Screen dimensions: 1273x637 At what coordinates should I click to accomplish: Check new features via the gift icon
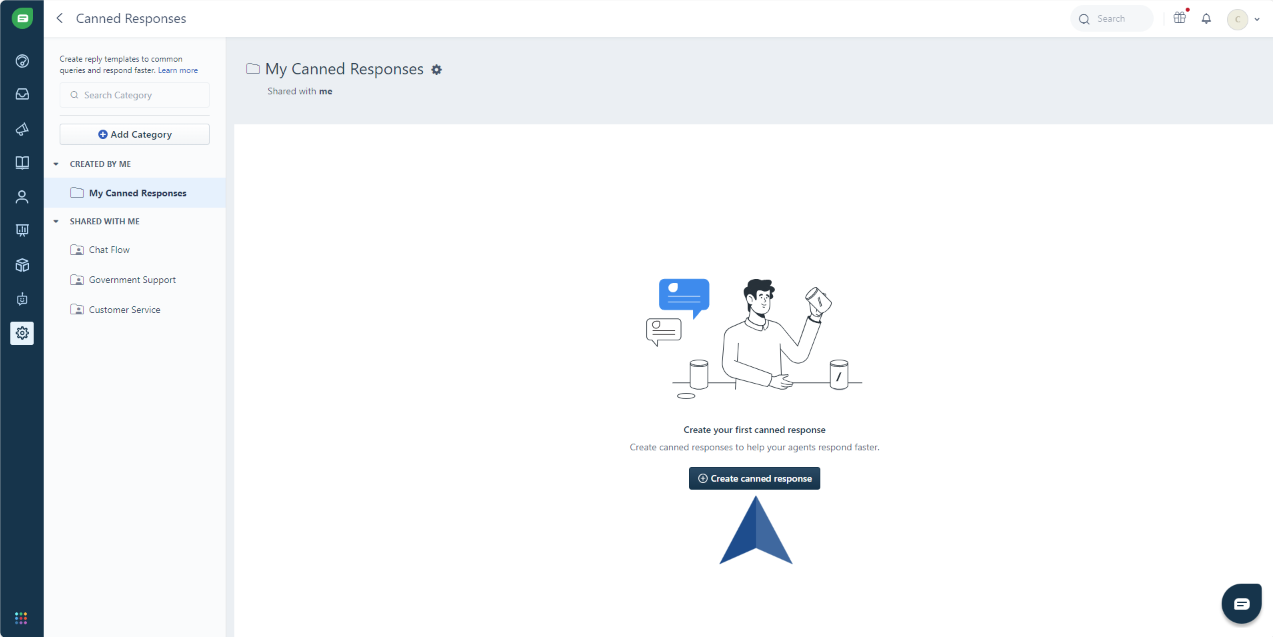[x=1179, y=18]
